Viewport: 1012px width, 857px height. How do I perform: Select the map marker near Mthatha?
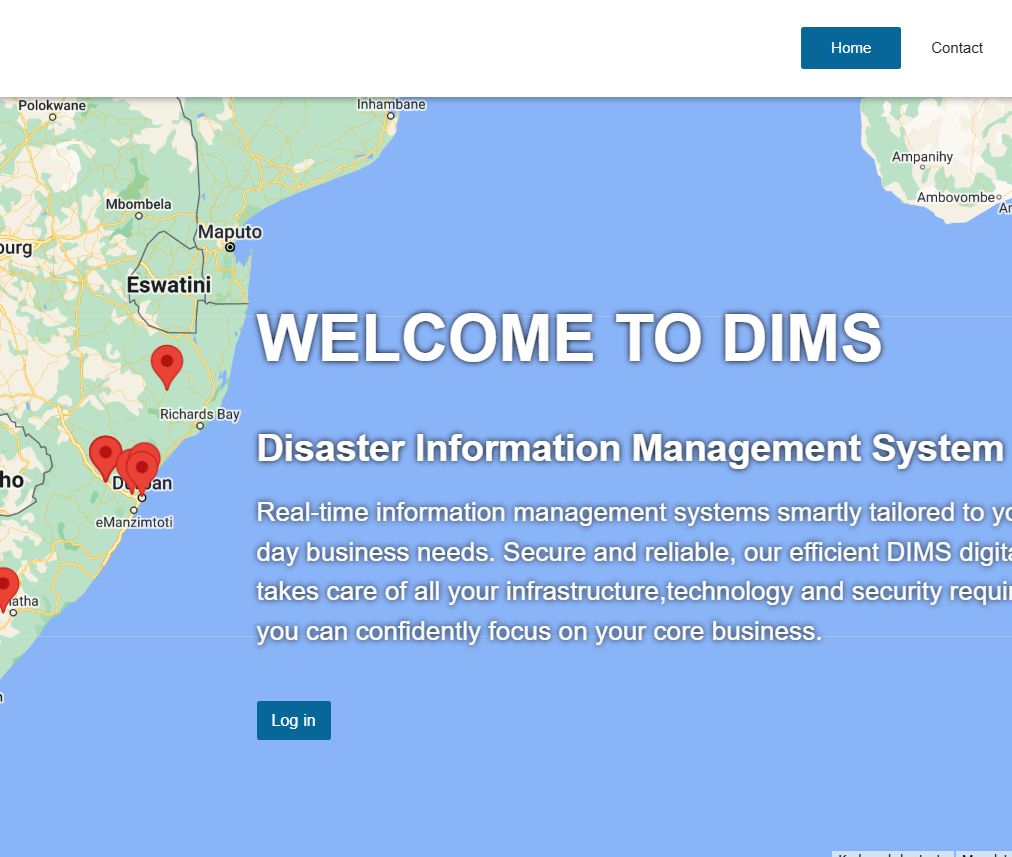(4, 585)
